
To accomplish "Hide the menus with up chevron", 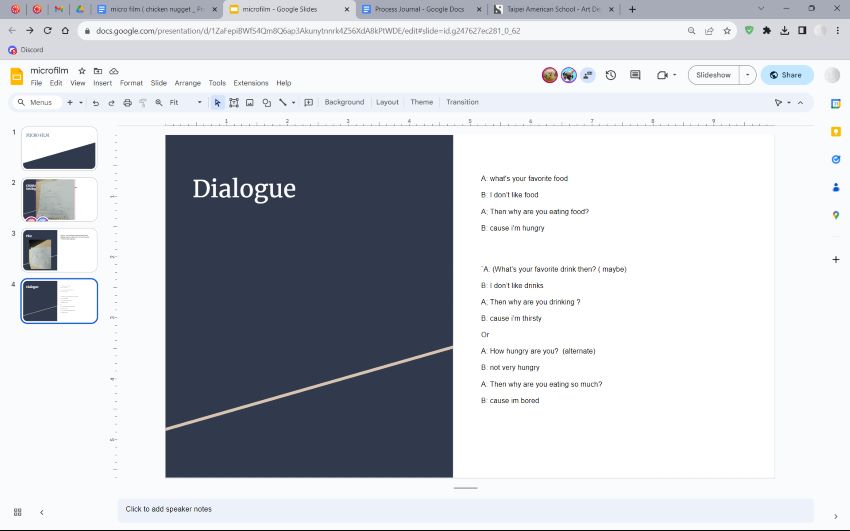I will (800, 102).
